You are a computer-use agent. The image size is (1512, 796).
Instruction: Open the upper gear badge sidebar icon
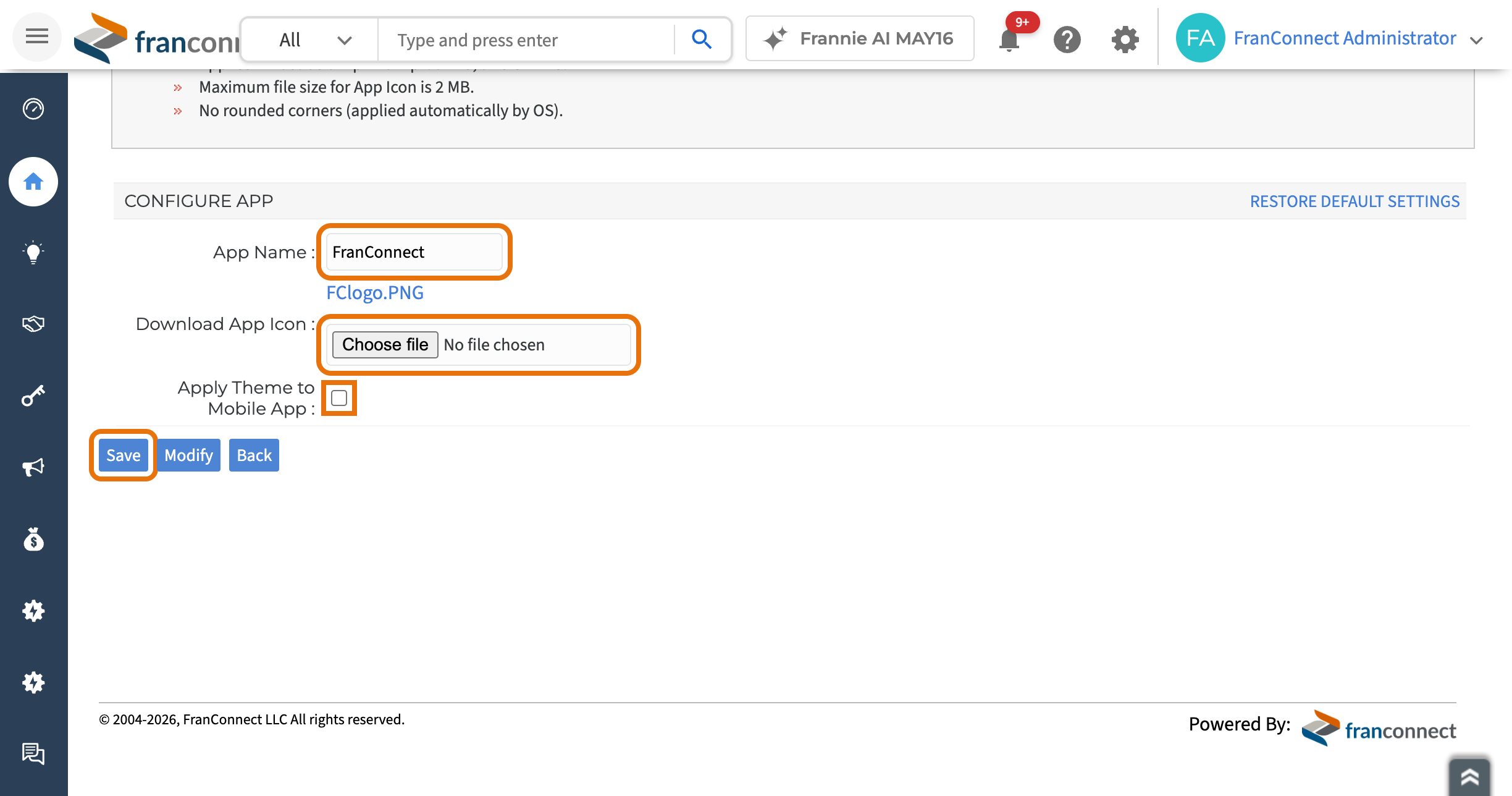(33, 611)
